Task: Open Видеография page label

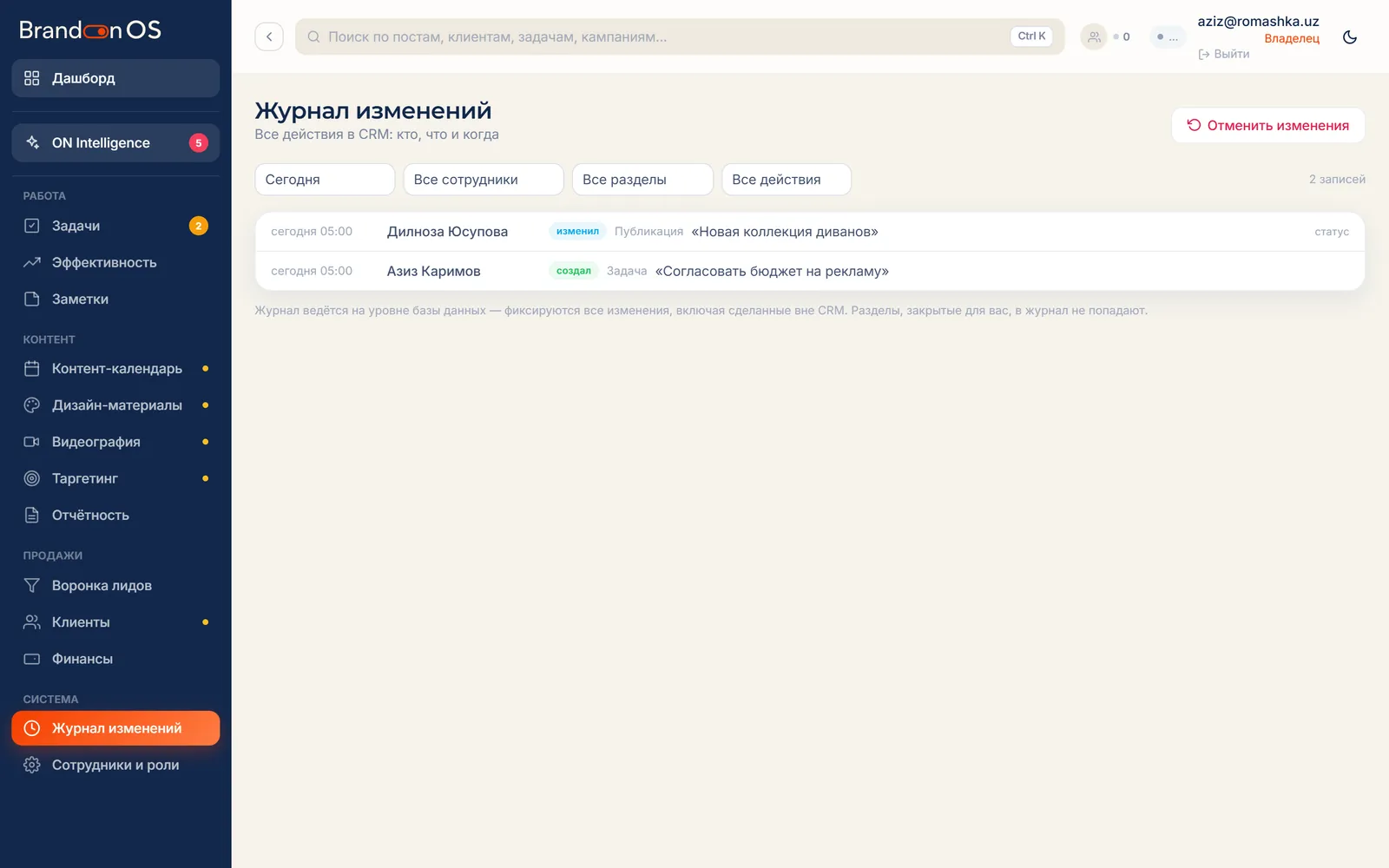Action: click(x=96, y=442)
